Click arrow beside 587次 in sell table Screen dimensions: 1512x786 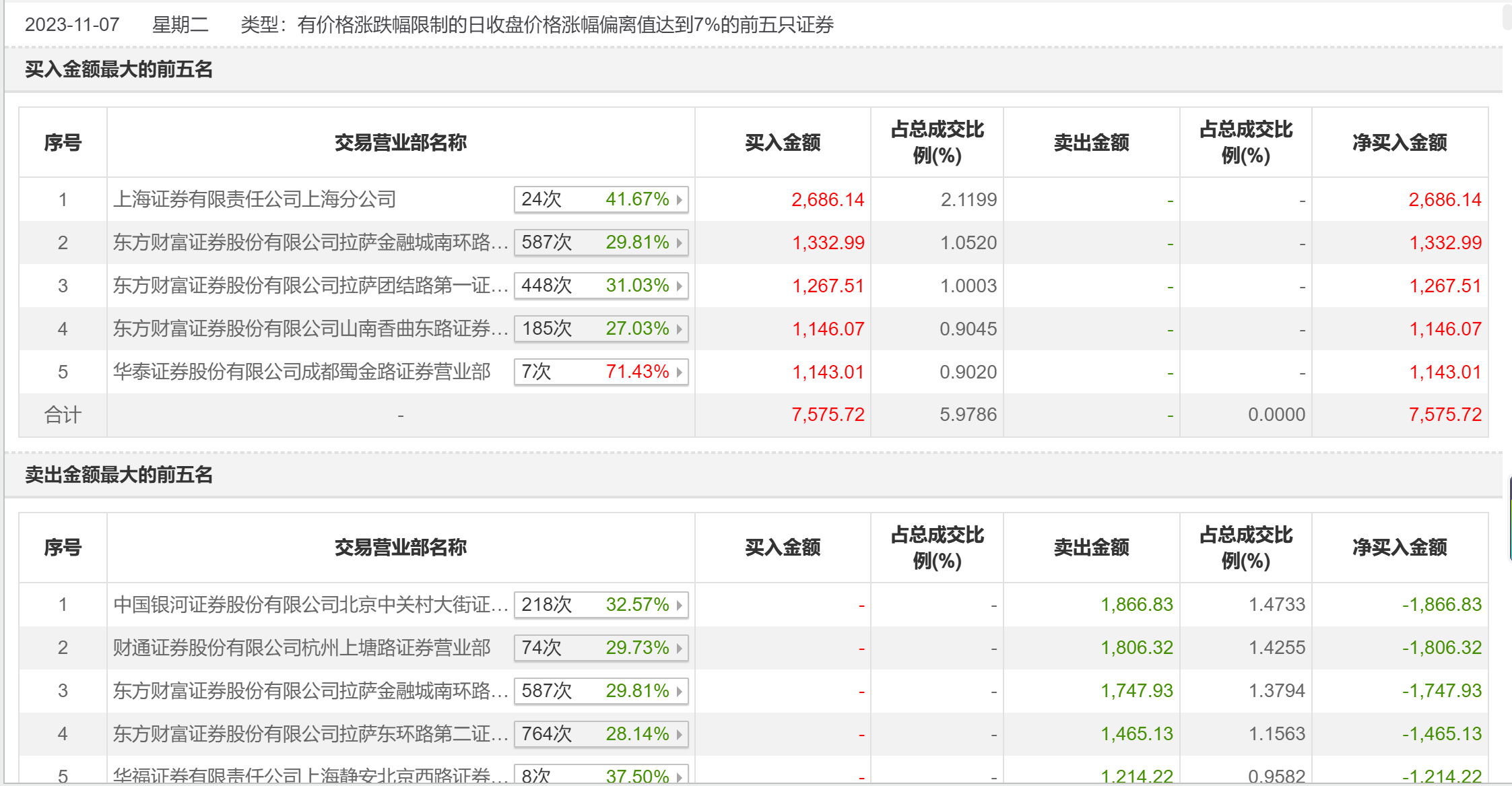[680, 692]
